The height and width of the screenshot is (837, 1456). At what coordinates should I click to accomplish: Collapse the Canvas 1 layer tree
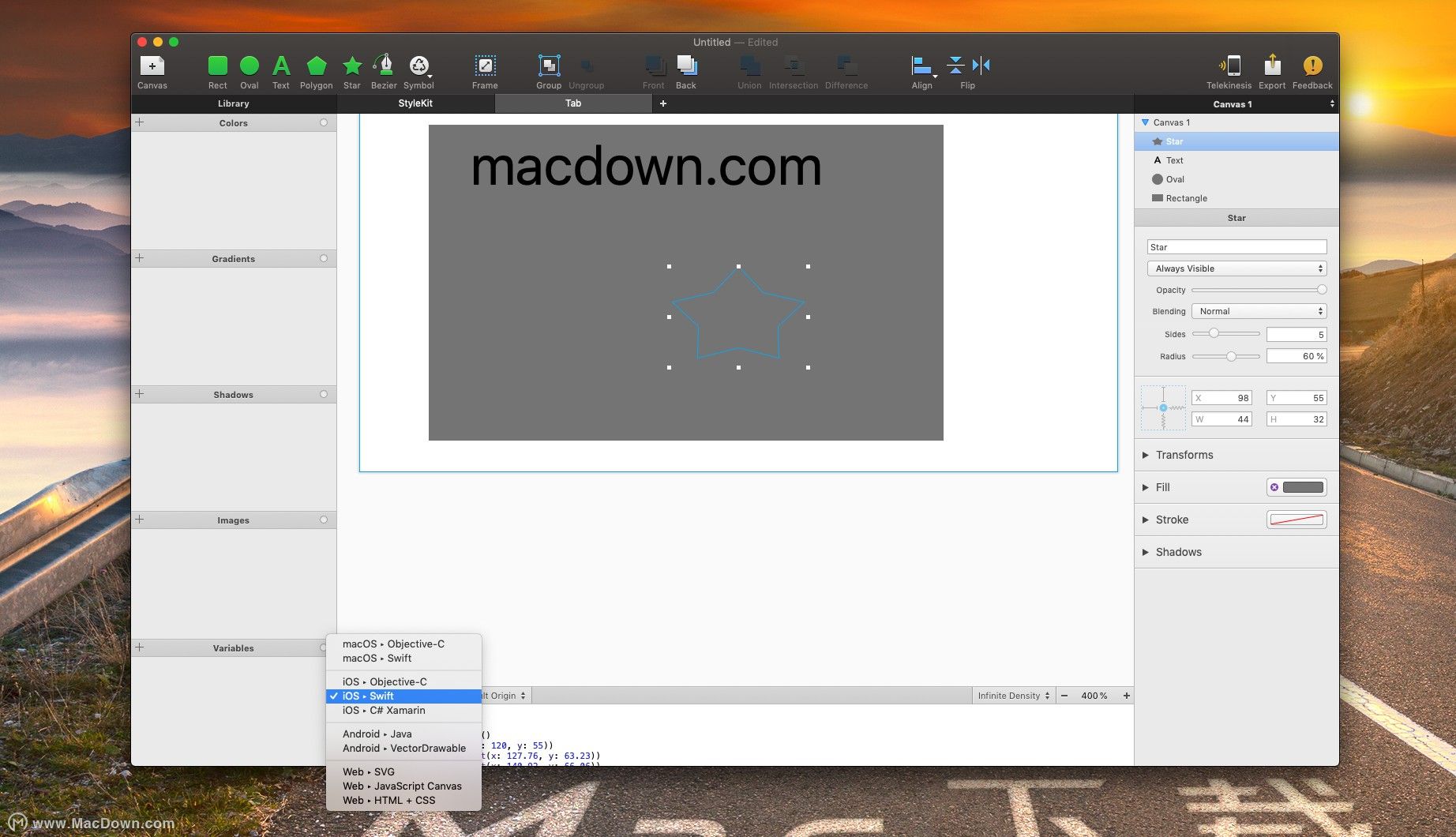click(x=1145, y=122)
